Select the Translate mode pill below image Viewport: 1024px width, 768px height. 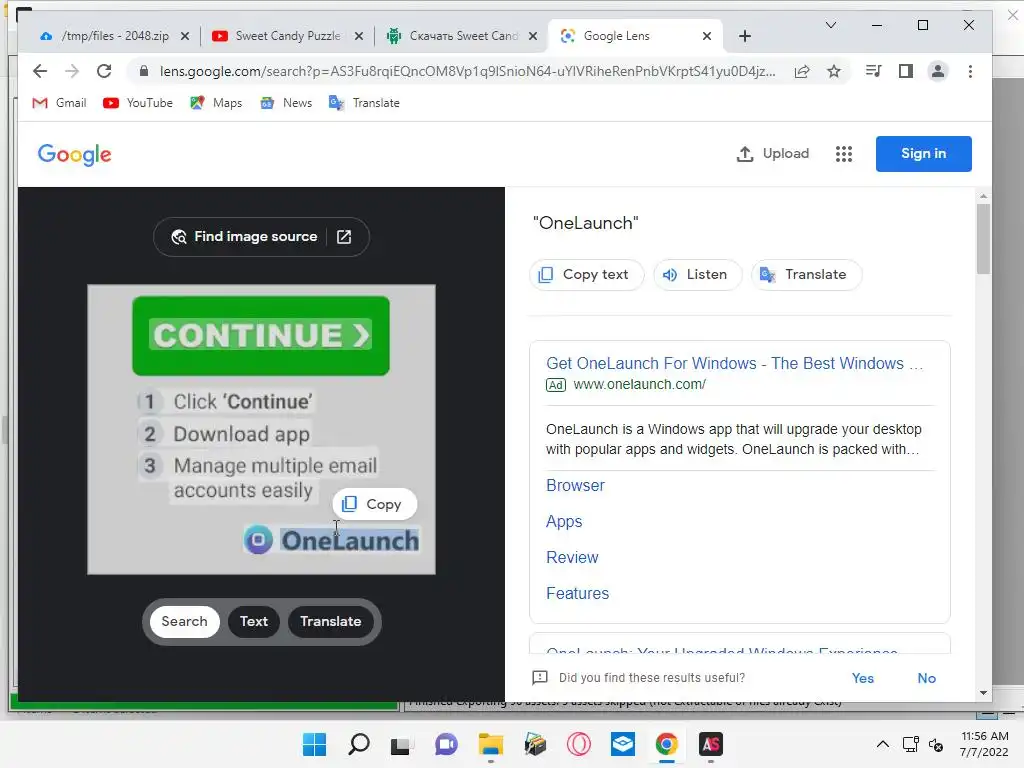[331, 622]
